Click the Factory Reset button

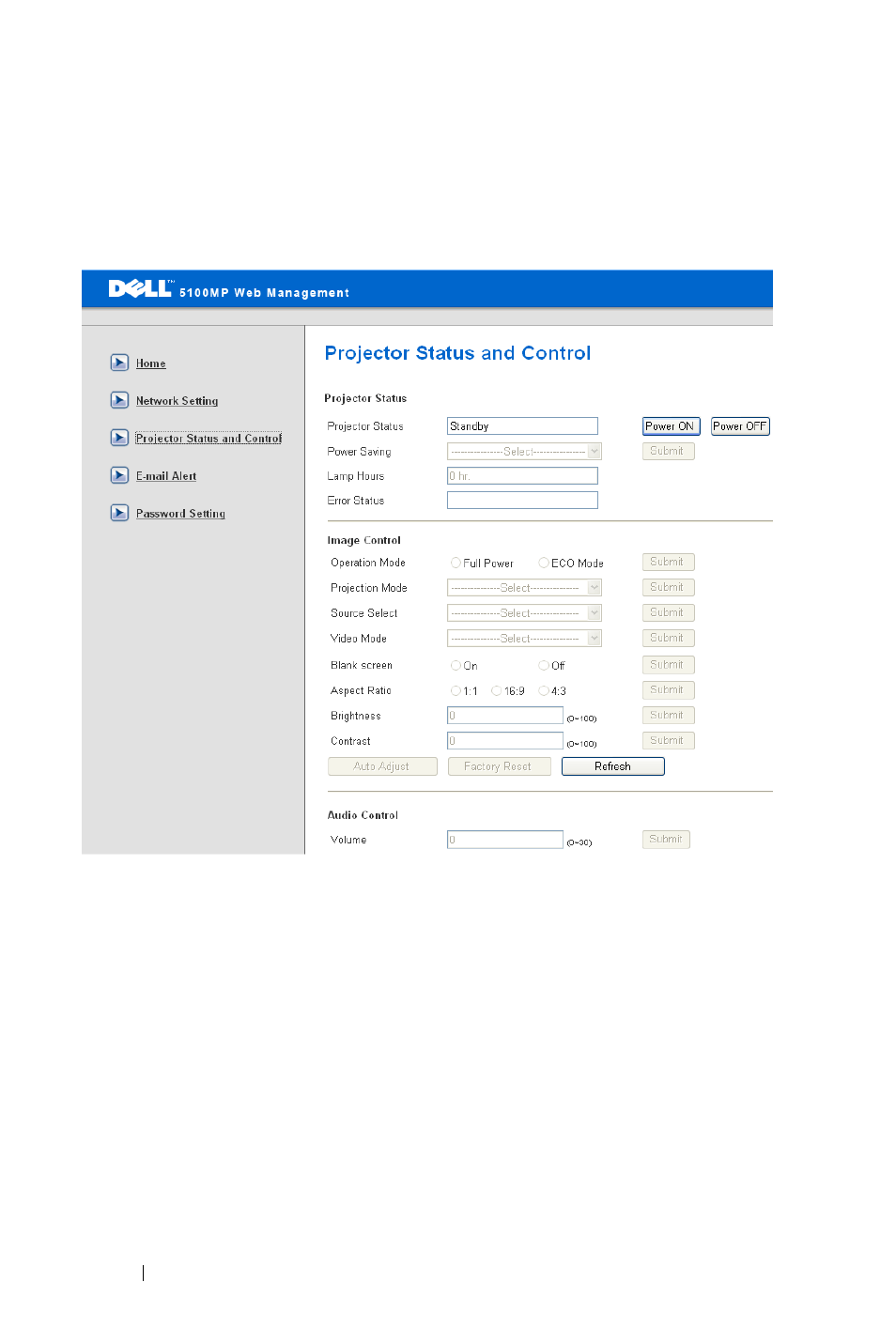point(499,766)
